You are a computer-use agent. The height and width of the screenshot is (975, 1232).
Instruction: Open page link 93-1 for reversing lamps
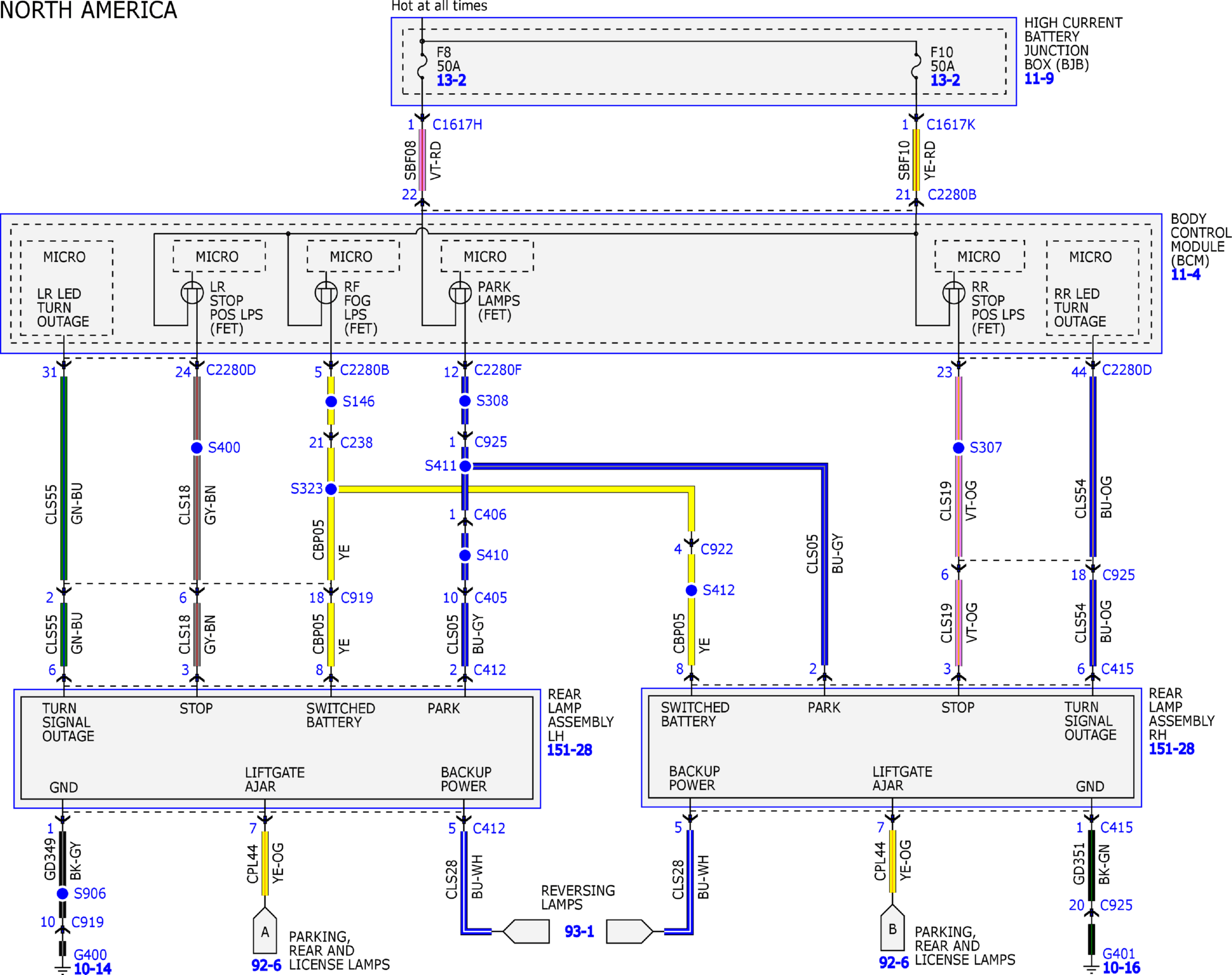[579, 932]
